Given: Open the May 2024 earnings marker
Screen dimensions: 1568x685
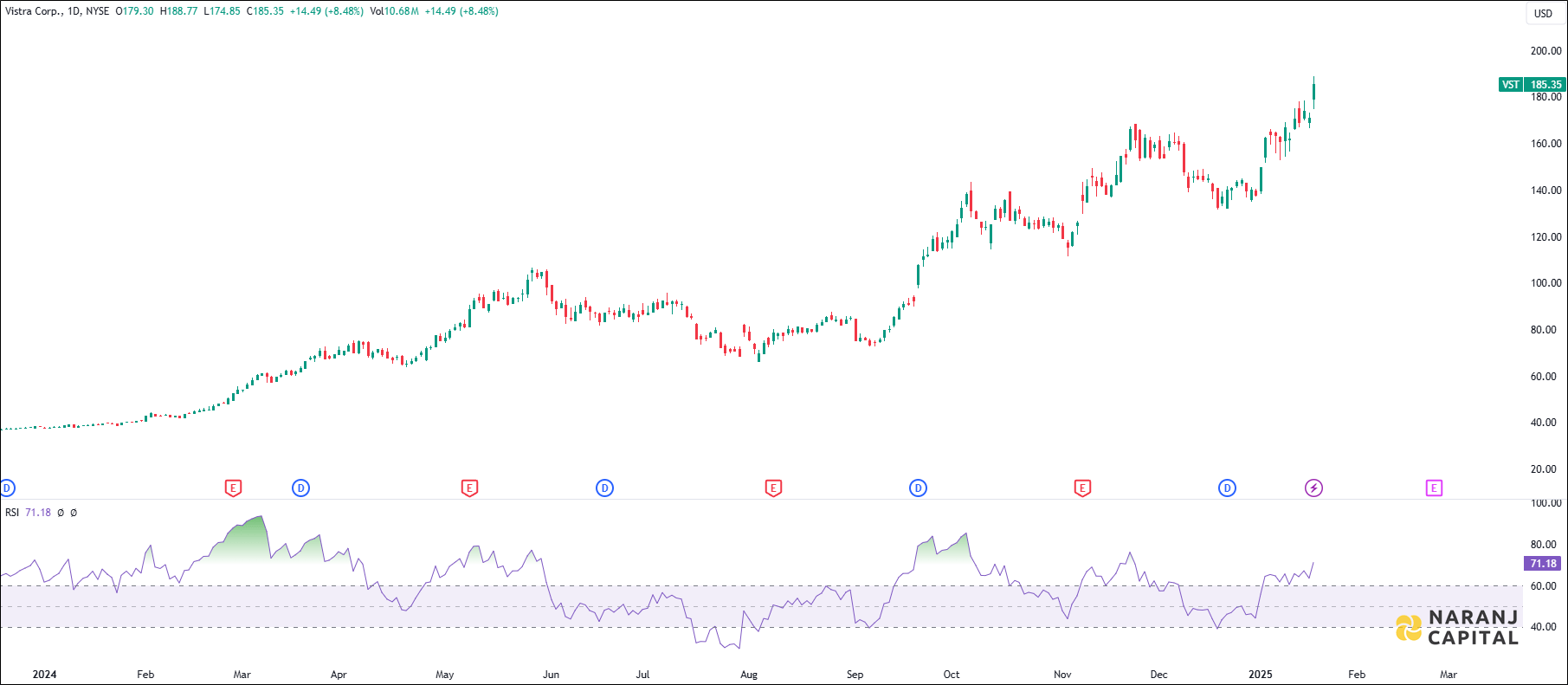Looking at the screenshot, I should 469,488.
